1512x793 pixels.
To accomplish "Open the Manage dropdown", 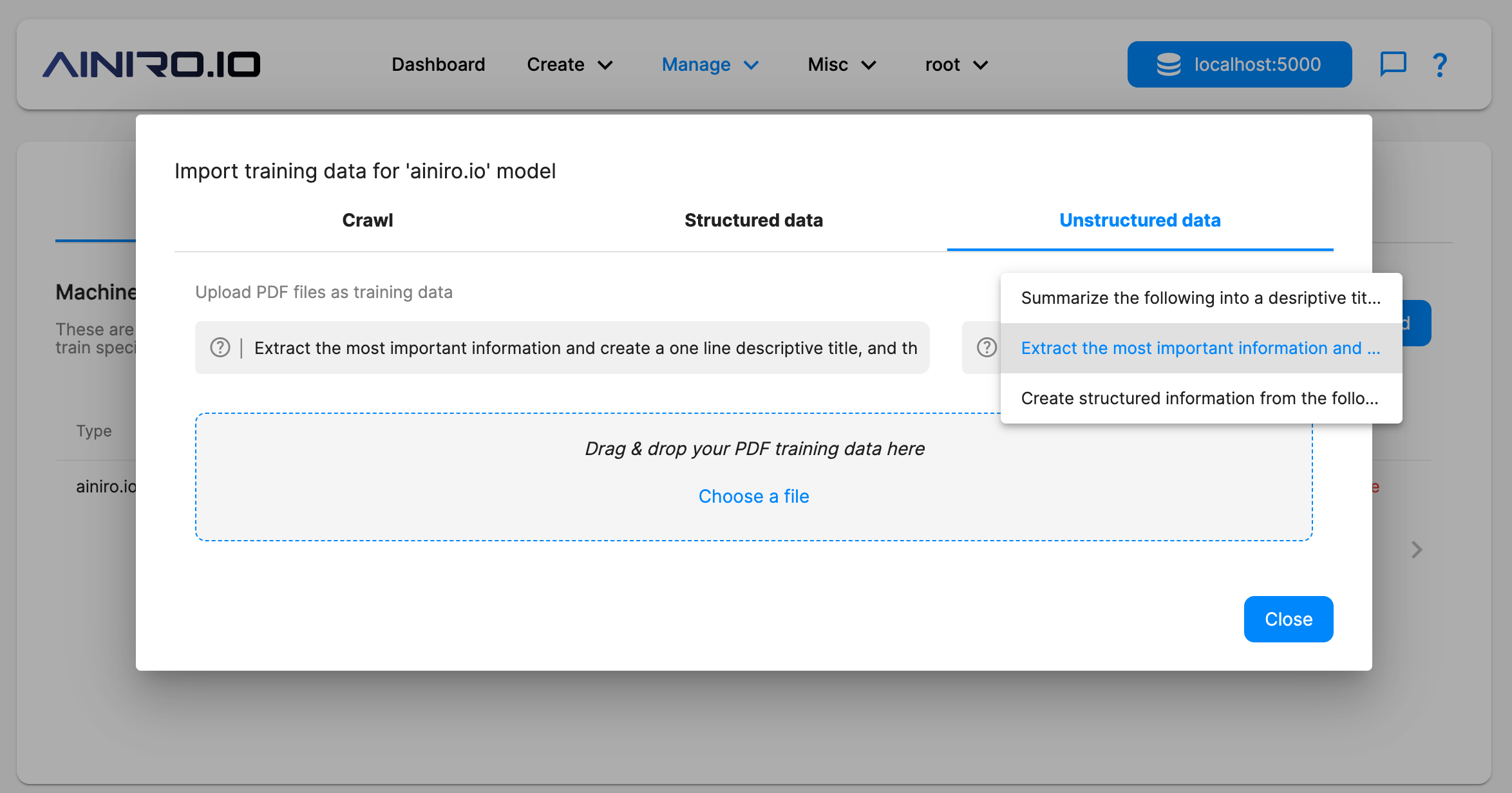I will (710, 64).
